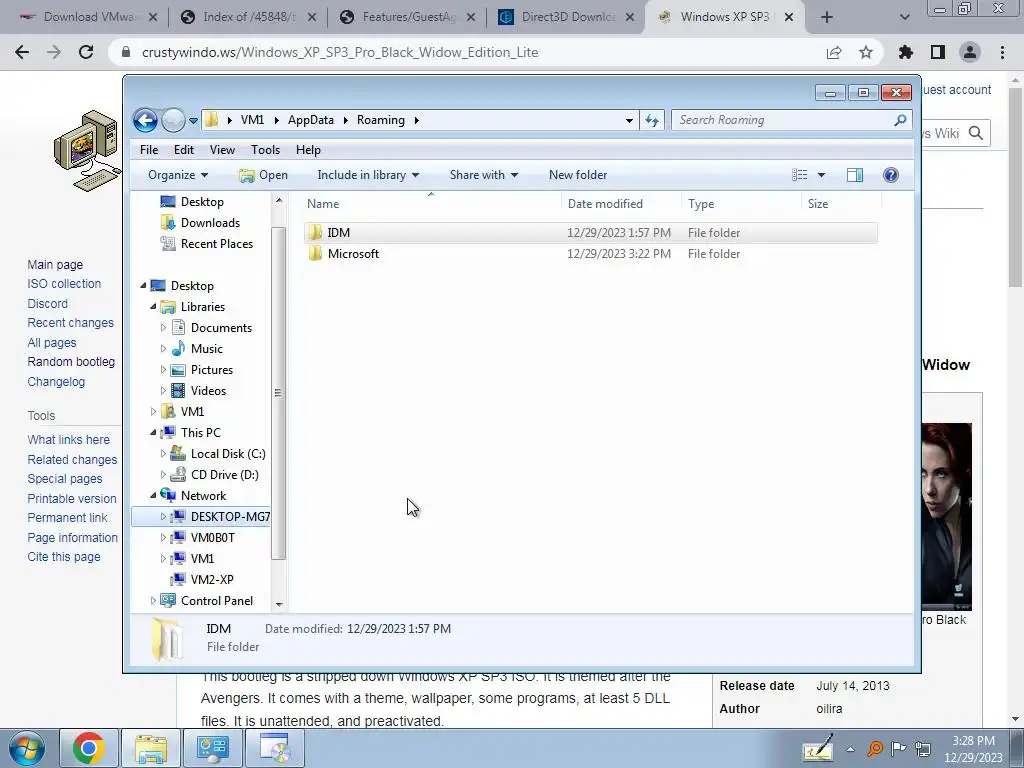
Task: Collapse the Libraries tree node
Action: pyautogui.click(x=153, y=306)
